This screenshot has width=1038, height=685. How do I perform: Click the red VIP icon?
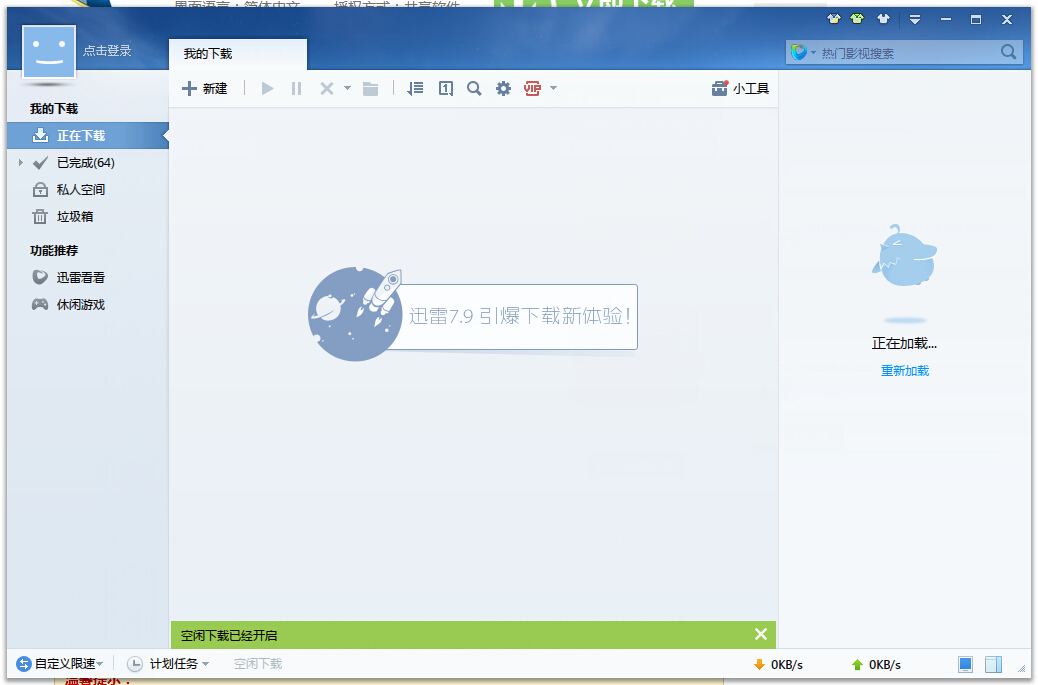pyautogui.click(x=532, y=89)
